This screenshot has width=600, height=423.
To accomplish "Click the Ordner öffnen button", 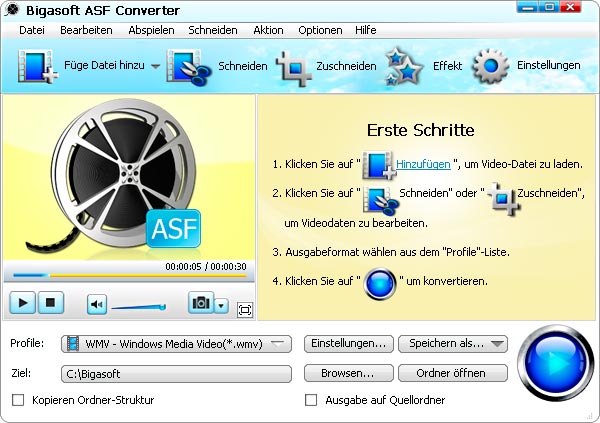I will click(x=453, y=373).
